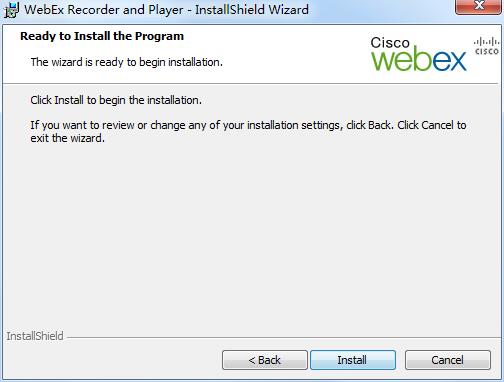The image size is (504, 382).
Task: Select the WebEx Recorder and Player title text
Action: (104, 10)
